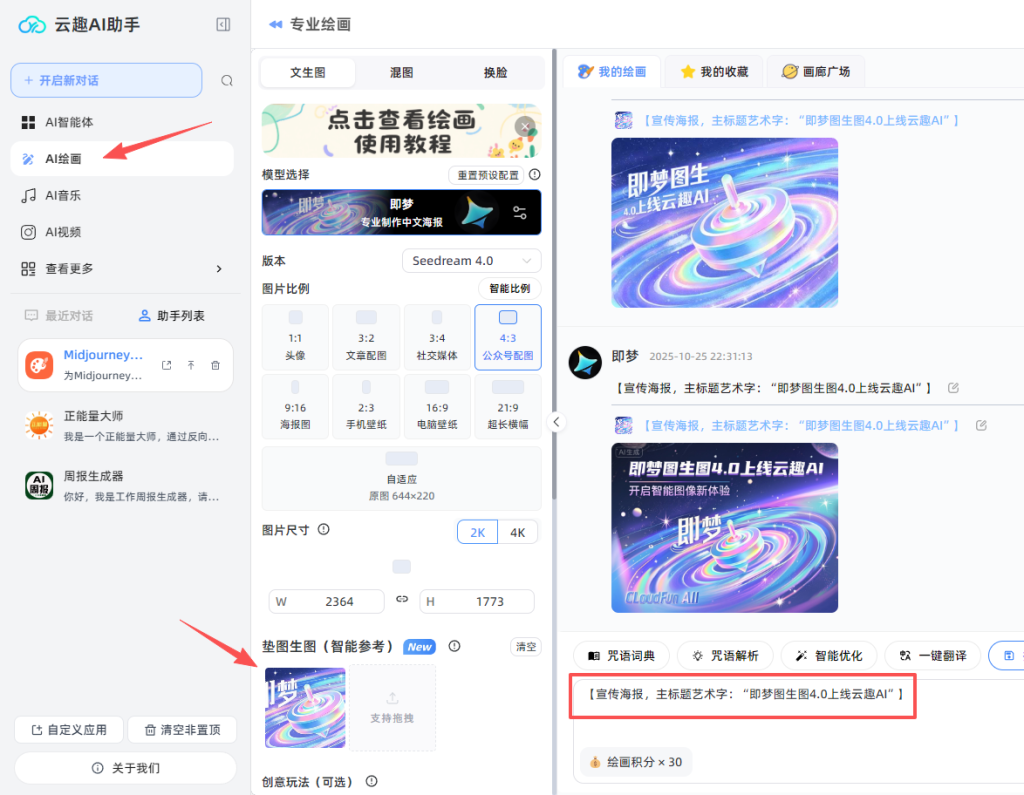This screenshot has width=1024, height=795.
Task: Click the search icon beside 开启新对话
Action: point(227,80)
